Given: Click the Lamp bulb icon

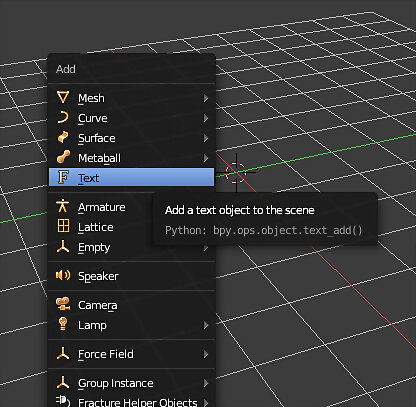Looking at the screenshot, I should click(63, 324).
